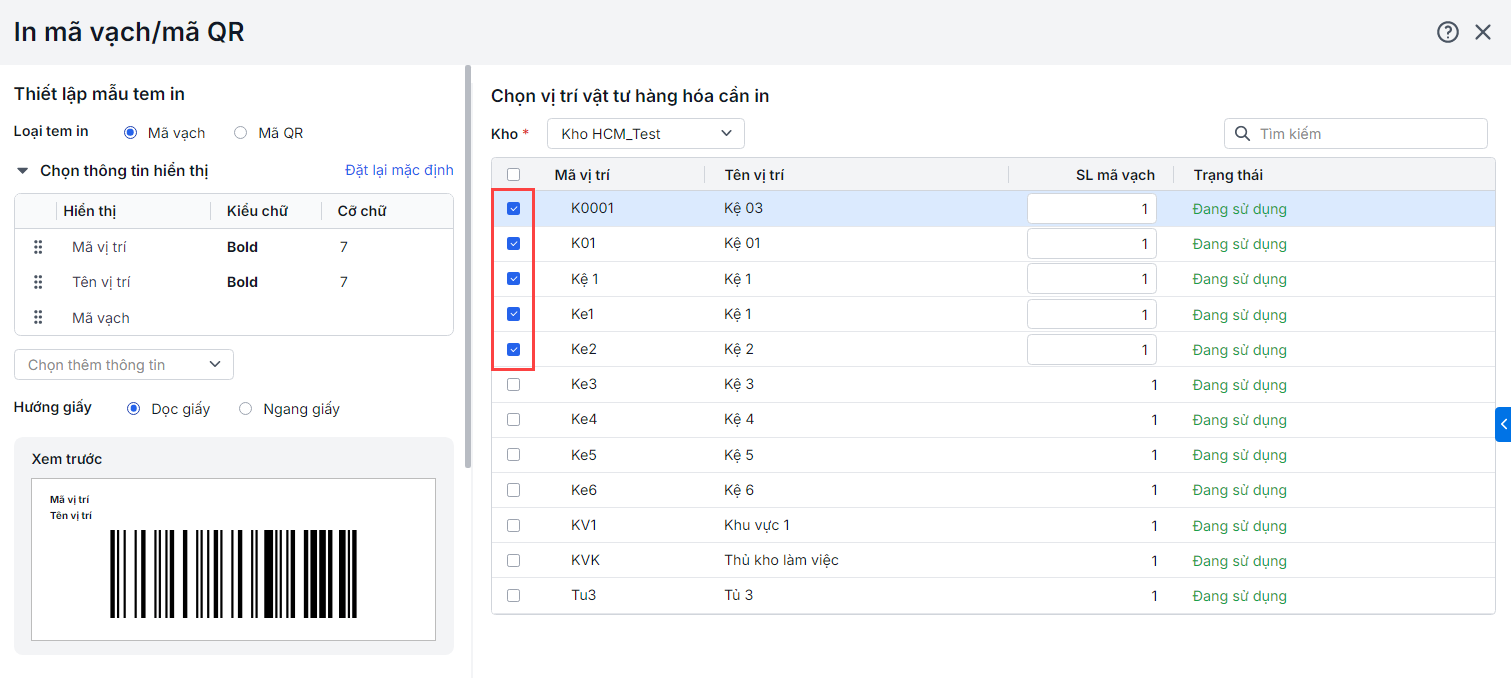Click the blue side panel collapse arrow
The height and width of the screenshot is (678, 1511).
click(1503, 424)
